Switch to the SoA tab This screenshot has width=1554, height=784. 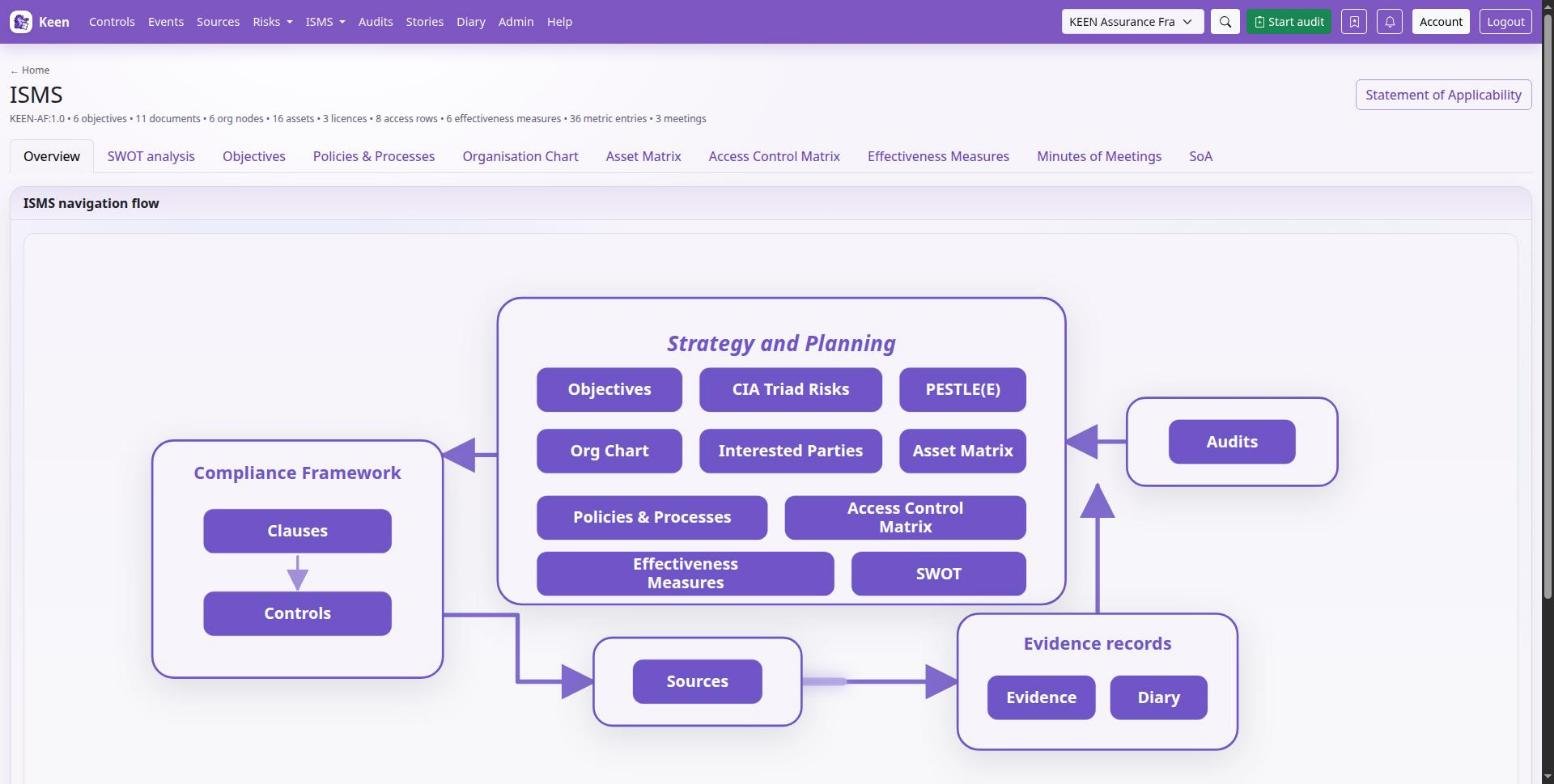pyautogui.click(x=1201, y=156)
